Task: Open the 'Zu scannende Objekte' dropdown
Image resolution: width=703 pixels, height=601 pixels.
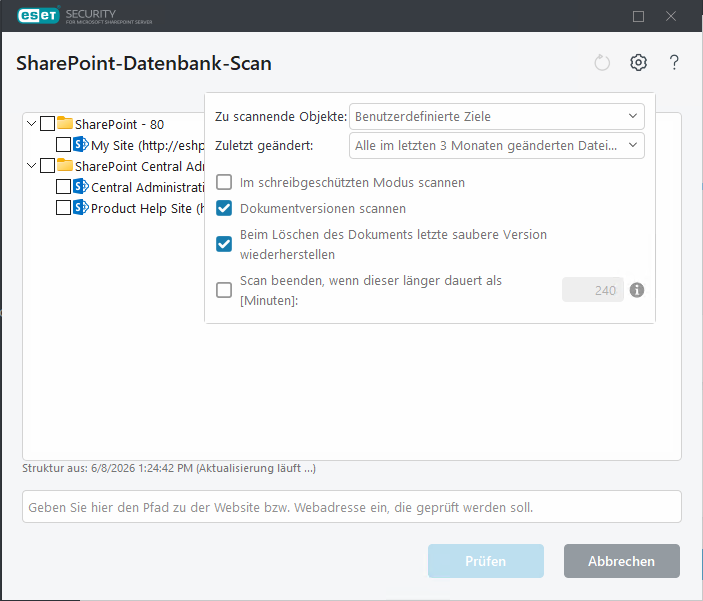Action: click(497, 117)
